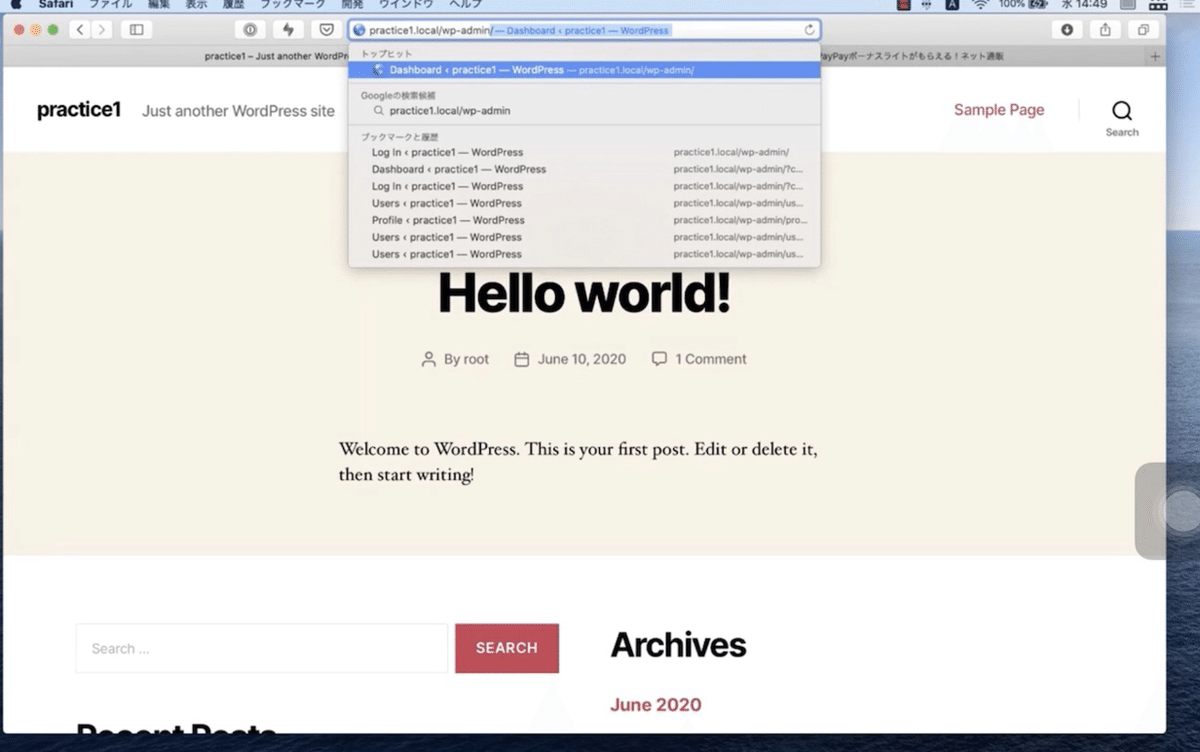This screenshot has width=1200, height=752.
Task: Click the lightning bolt extension icon
Action: click(288, 30)
